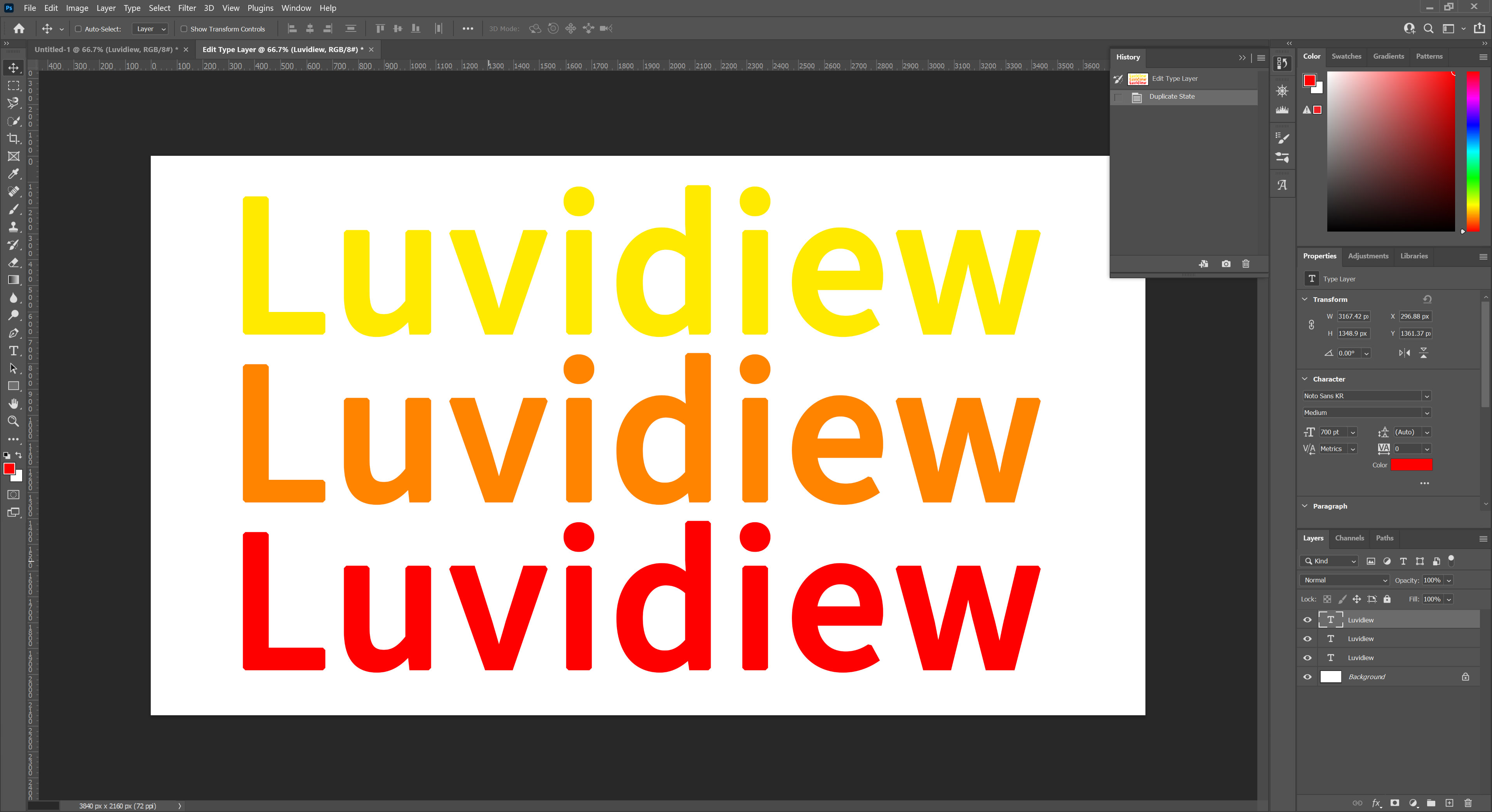Enable Show Transform Controls checkbox

pos(184,29)
